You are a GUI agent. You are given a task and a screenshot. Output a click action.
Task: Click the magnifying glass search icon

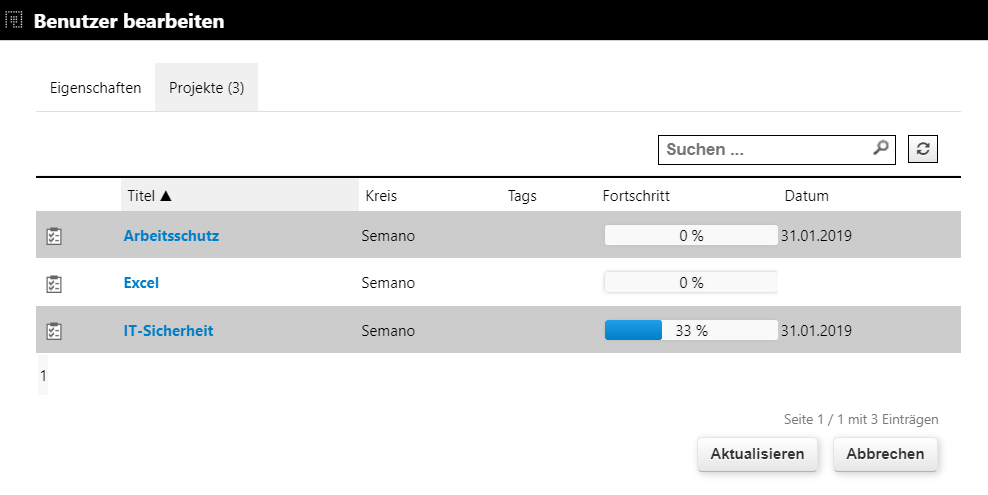[880, 148]
